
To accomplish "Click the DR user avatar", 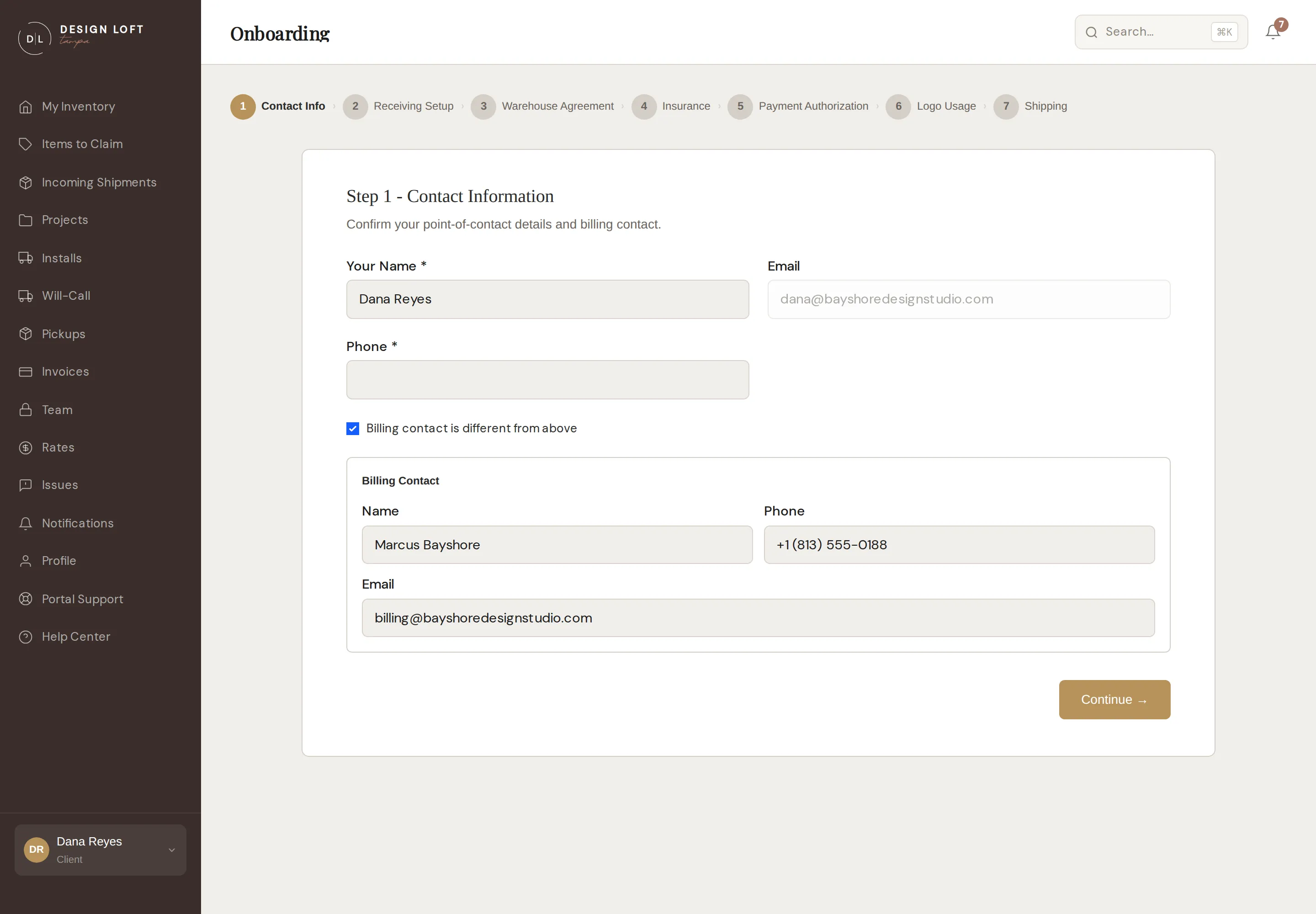I will [36, 850].
